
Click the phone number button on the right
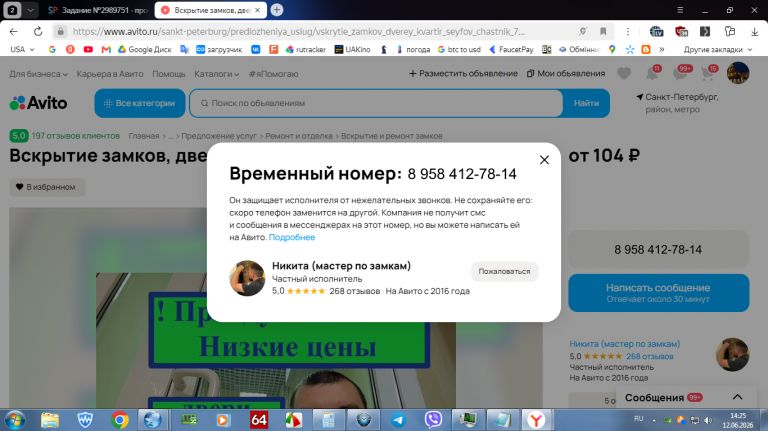click(658, 250)
